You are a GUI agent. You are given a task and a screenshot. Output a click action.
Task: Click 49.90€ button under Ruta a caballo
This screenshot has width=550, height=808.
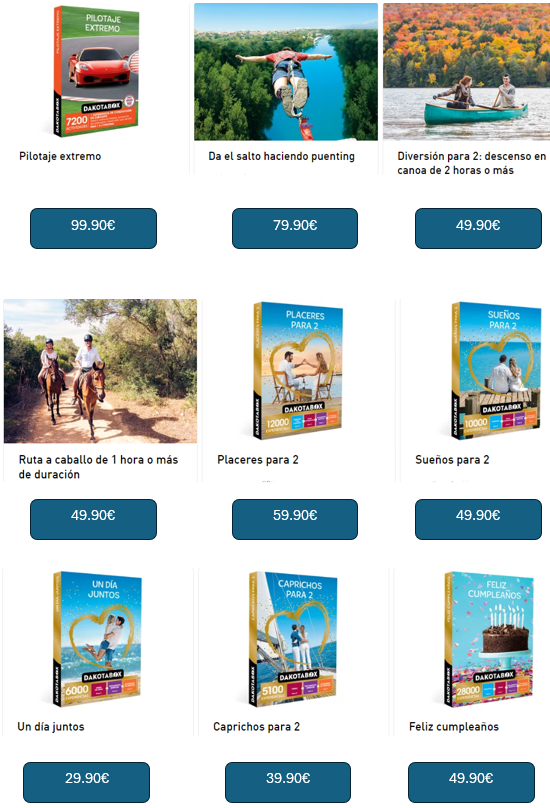[93, 519]
